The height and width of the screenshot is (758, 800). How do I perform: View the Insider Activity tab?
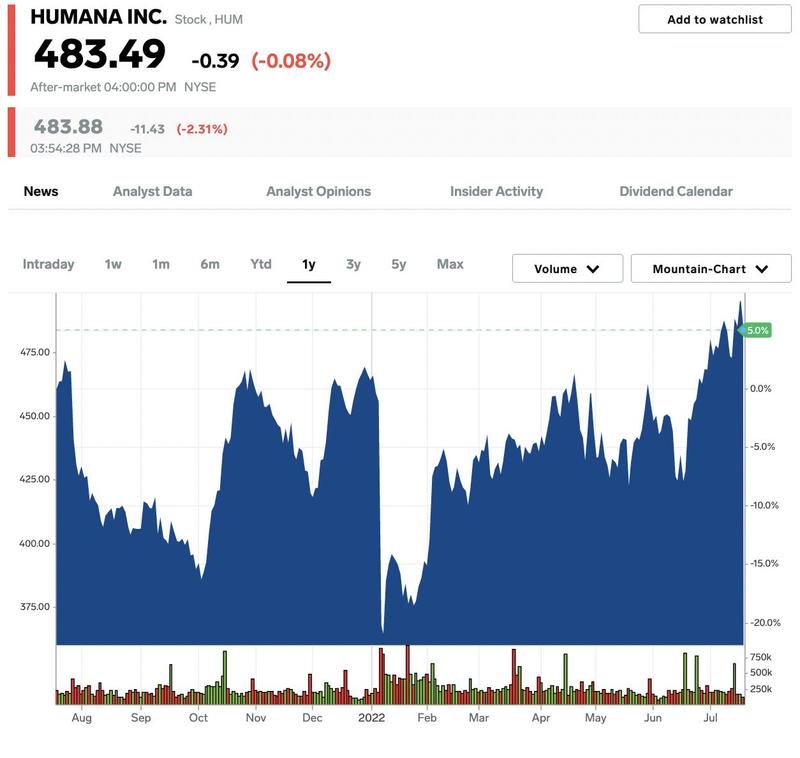tap(496, 191)
